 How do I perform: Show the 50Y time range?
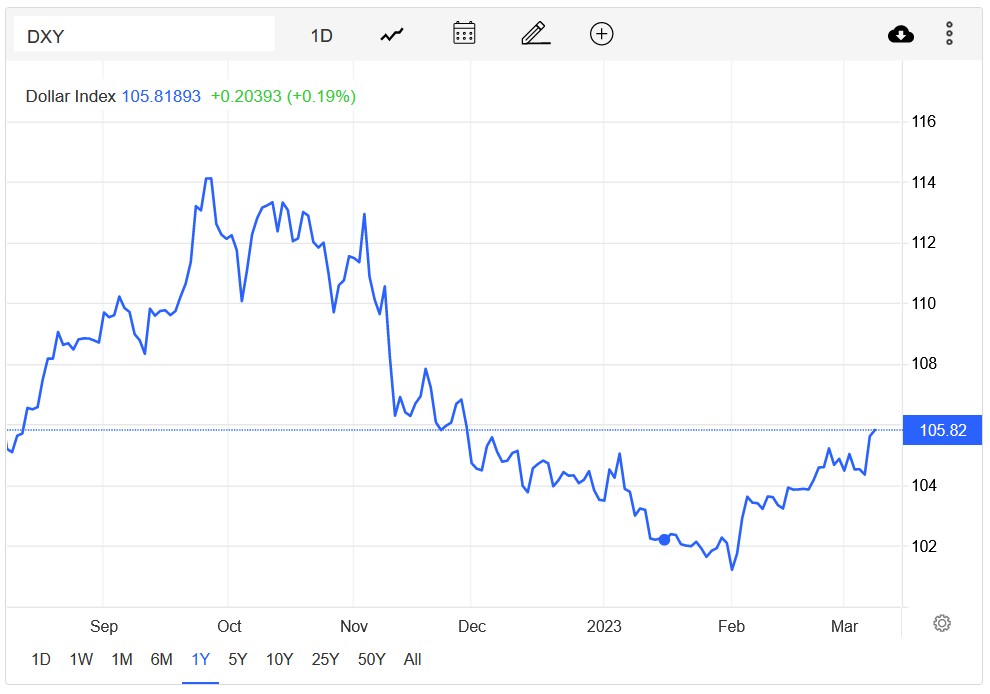(x=371, y=660)
